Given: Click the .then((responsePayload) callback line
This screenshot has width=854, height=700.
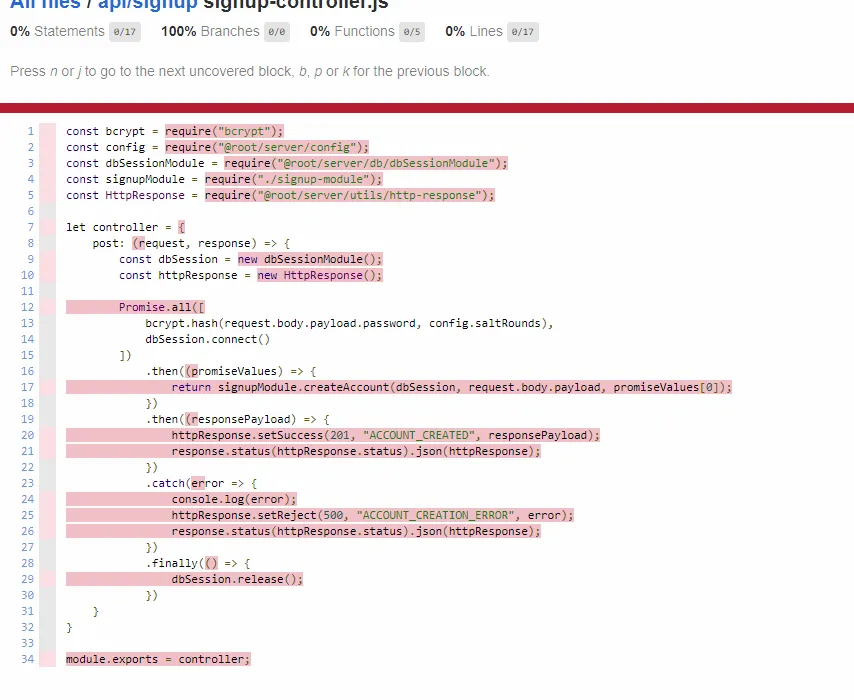Looking at the screenshot, I should (237, 419).
